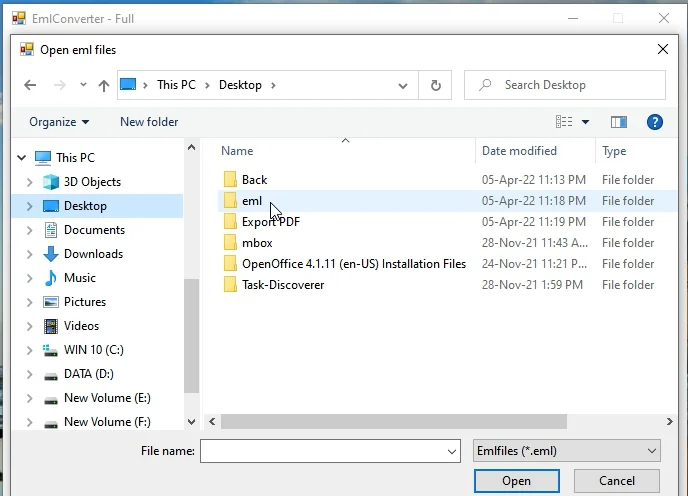Click the sidebar scroll down arrow
Screen dimensions: 688x496
point(191,422)
